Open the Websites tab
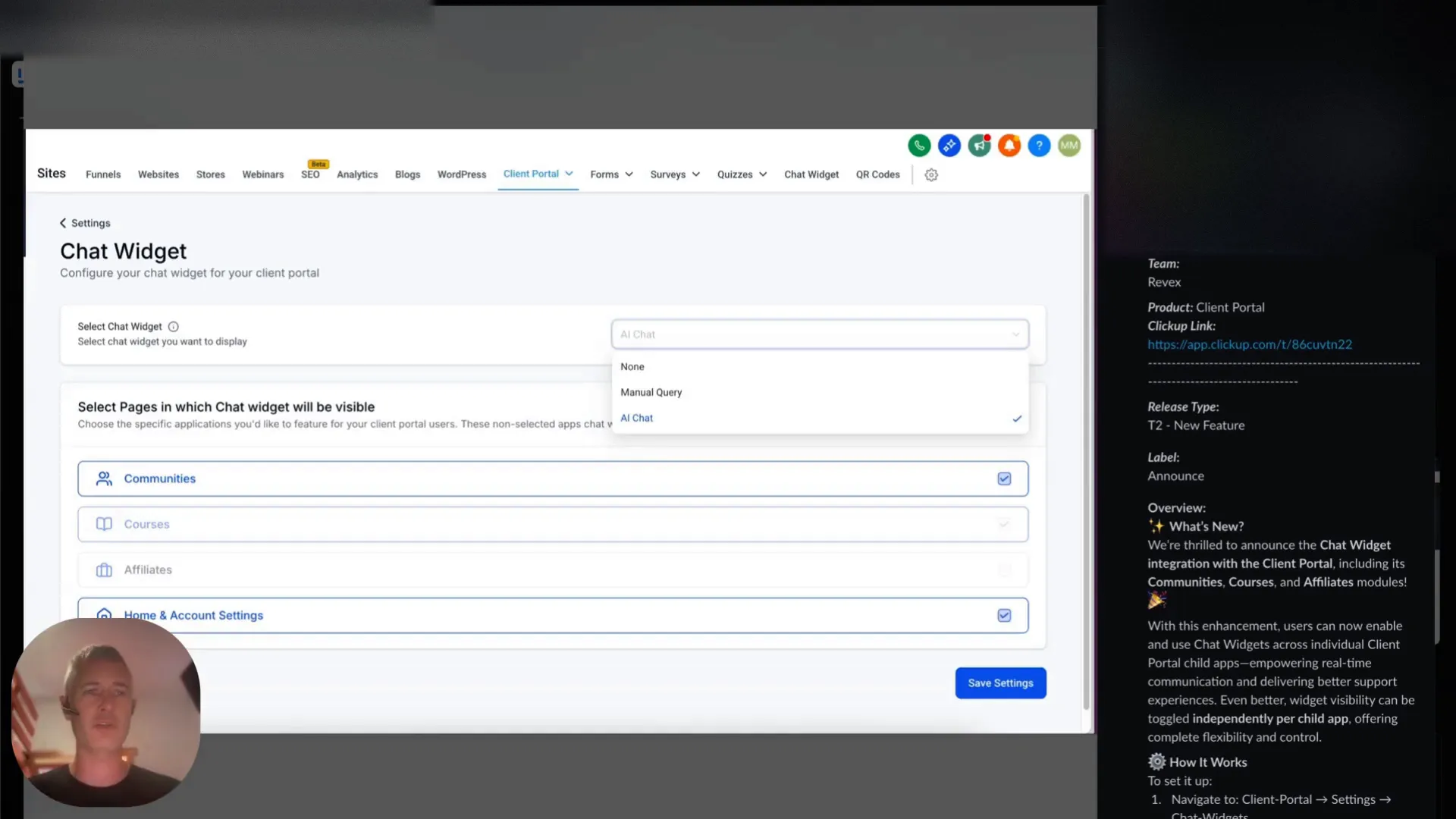Image resolution: width=1456 pixels, height=819 pixels. 158,174
